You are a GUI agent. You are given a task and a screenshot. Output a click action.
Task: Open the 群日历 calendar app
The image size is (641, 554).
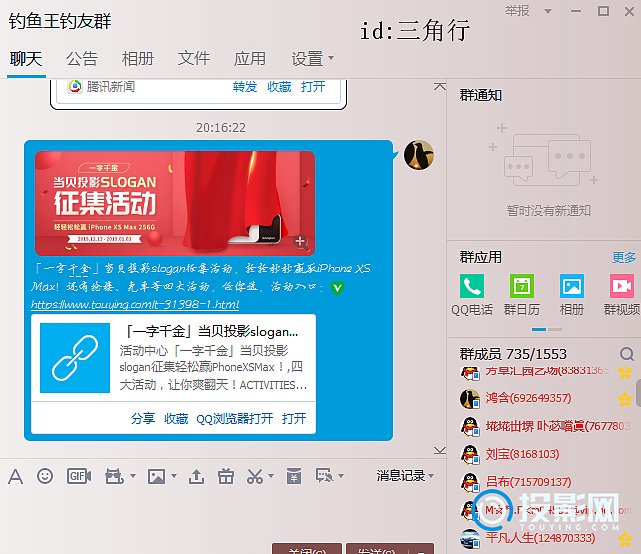[522, 286]
